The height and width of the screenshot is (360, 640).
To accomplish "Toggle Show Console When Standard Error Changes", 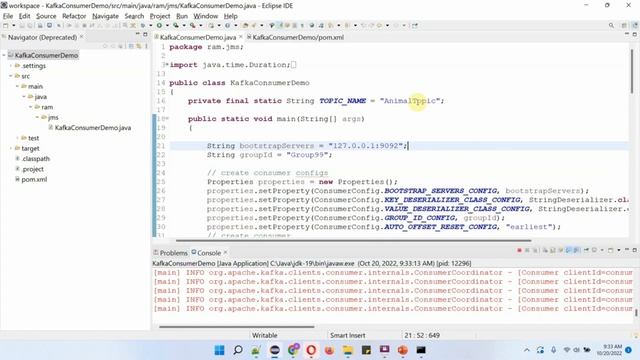I will [x=576, y=250].
